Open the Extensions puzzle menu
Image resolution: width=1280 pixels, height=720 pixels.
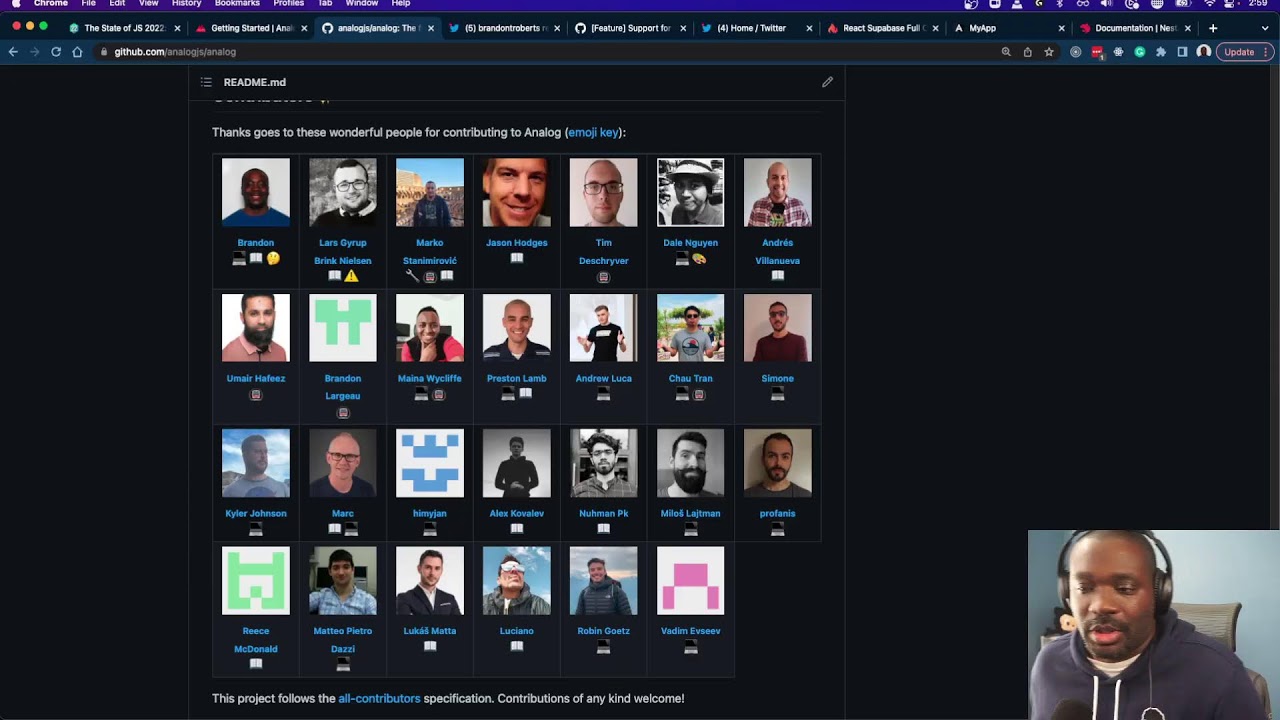coord(1161,52)
